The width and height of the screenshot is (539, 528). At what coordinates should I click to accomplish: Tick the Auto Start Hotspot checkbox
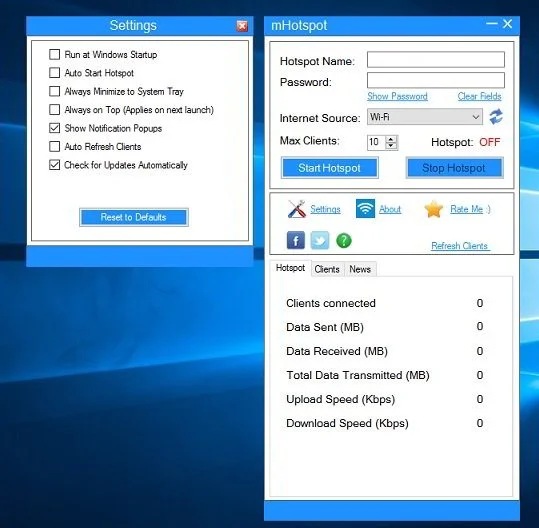coord(54,73)
